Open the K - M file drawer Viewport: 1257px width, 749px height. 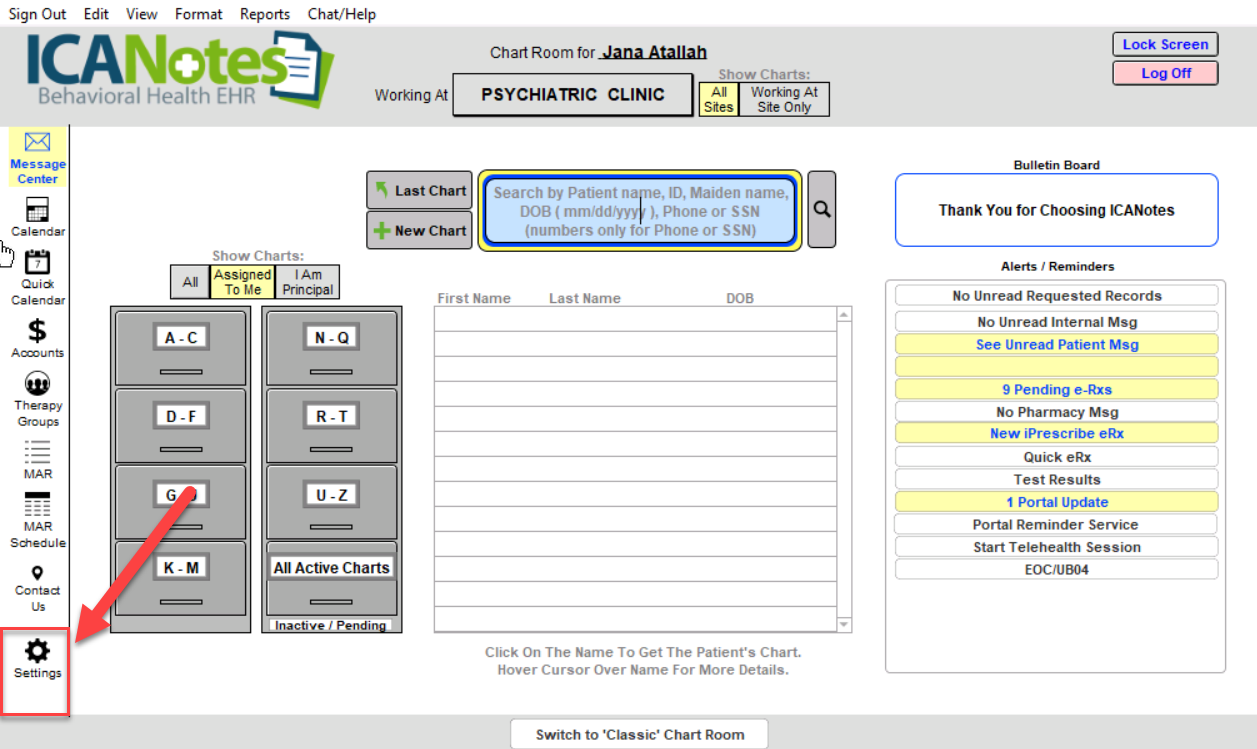click(x=180, y=578)
